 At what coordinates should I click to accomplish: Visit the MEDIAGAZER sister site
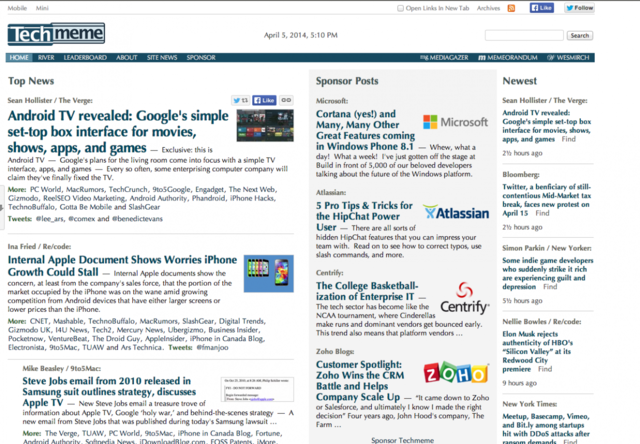point(444,58)
